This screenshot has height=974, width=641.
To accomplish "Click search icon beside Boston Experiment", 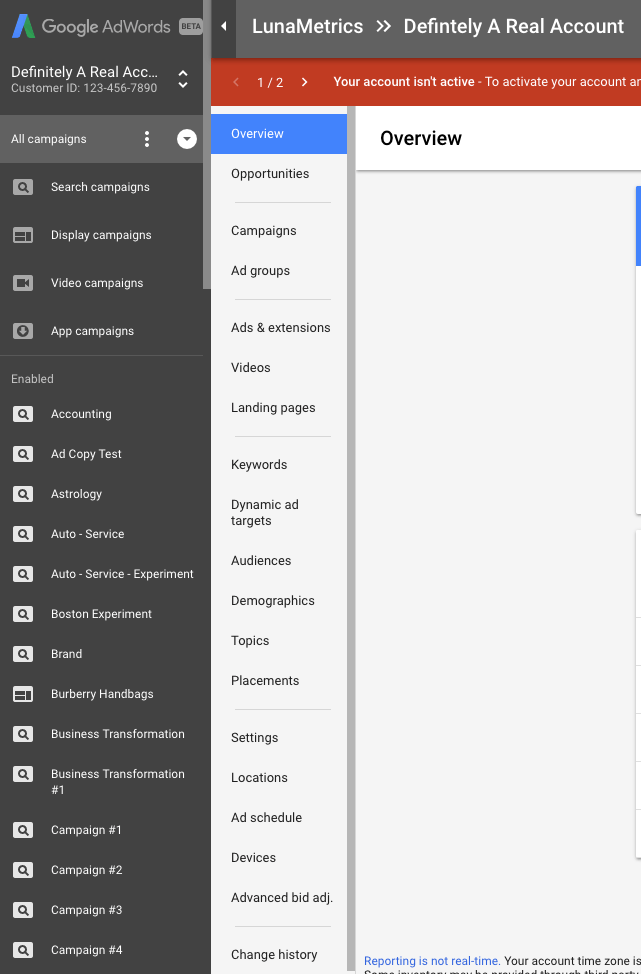I will [x=23, y=614].
